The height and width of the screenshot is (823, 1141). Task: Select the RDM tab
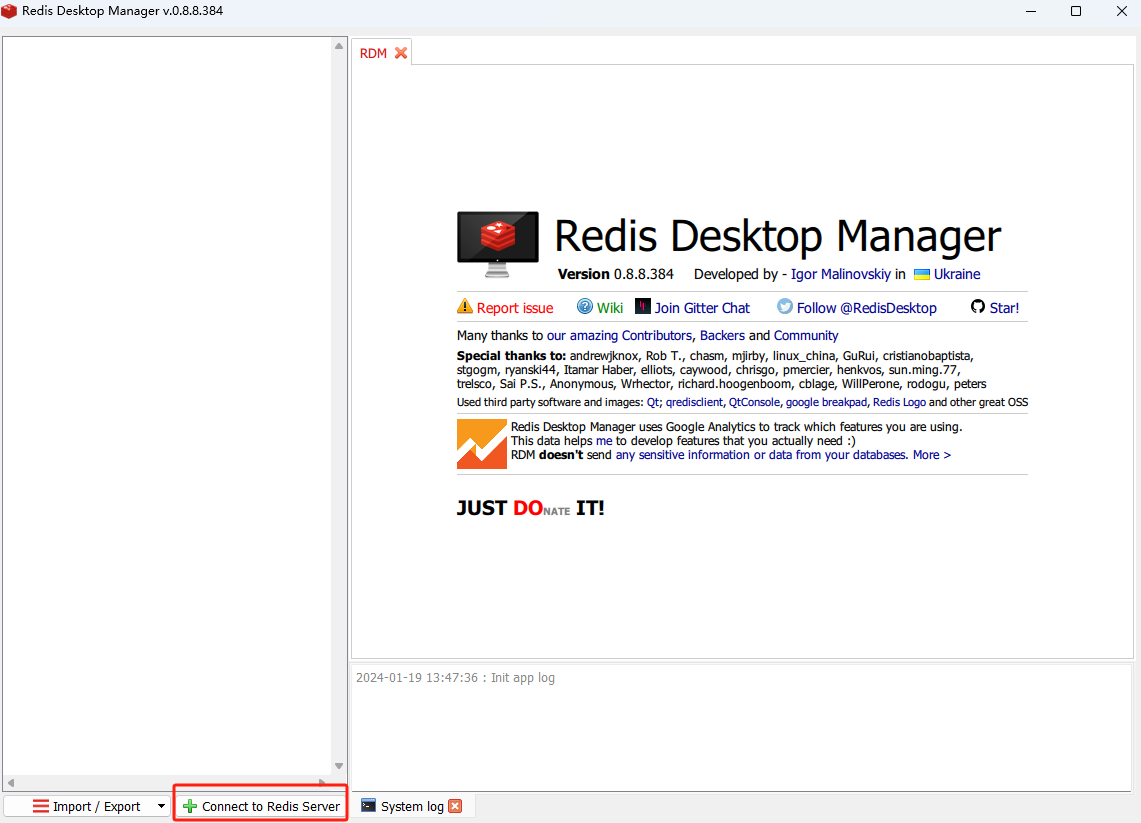pos(373,53)
